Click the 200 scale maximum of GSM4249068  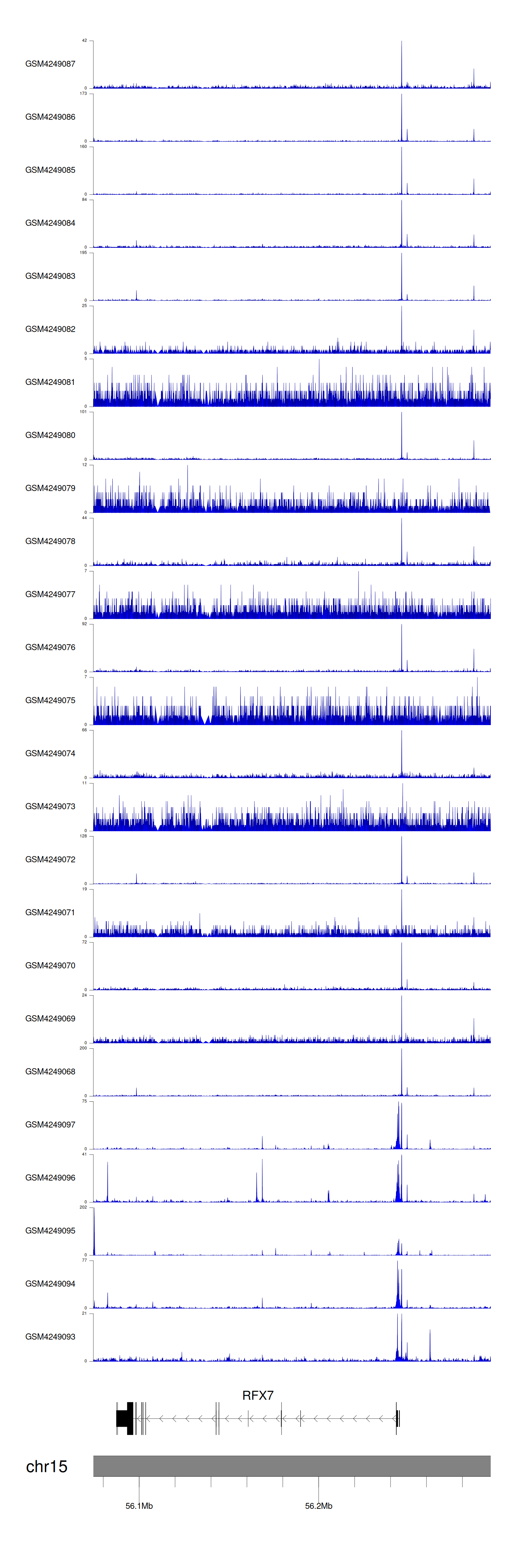pos(83,1048)
